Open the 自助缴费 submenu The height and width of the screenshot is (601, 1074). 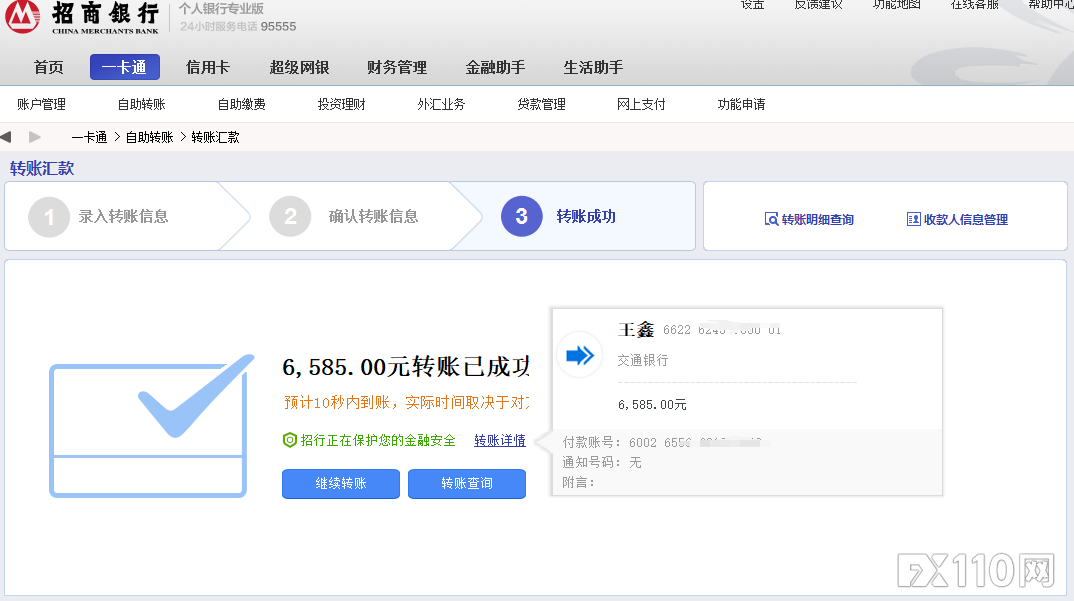tap(241, 104)
